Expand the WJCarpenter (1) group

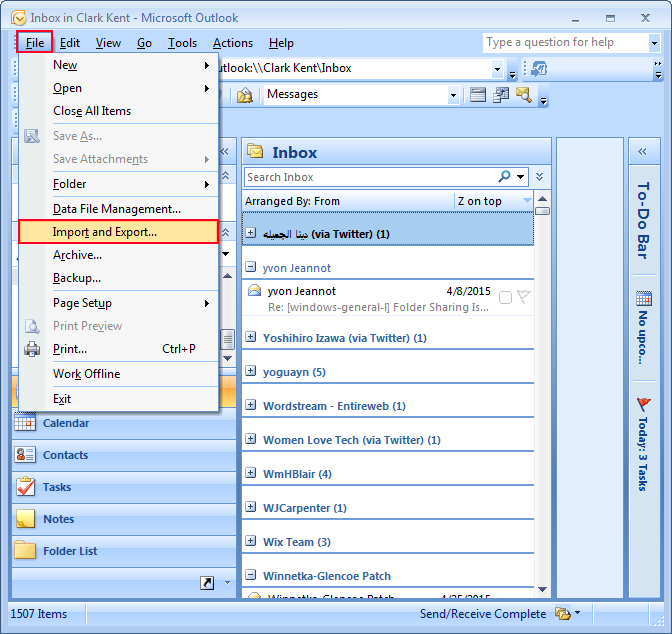tap(250, 507)
